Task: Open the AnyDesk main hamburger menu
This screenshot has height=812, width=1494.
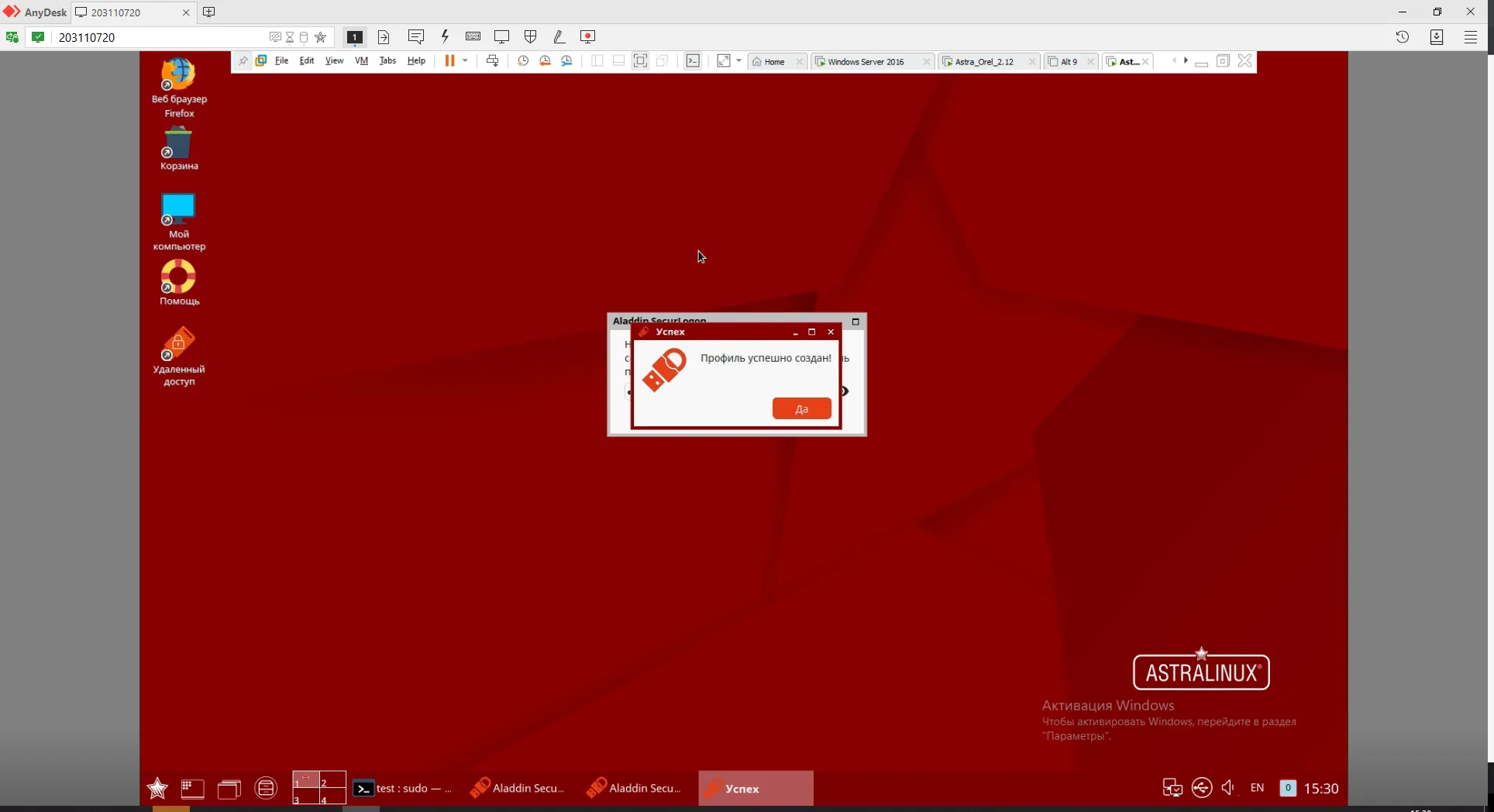Action: [1471, 36]
